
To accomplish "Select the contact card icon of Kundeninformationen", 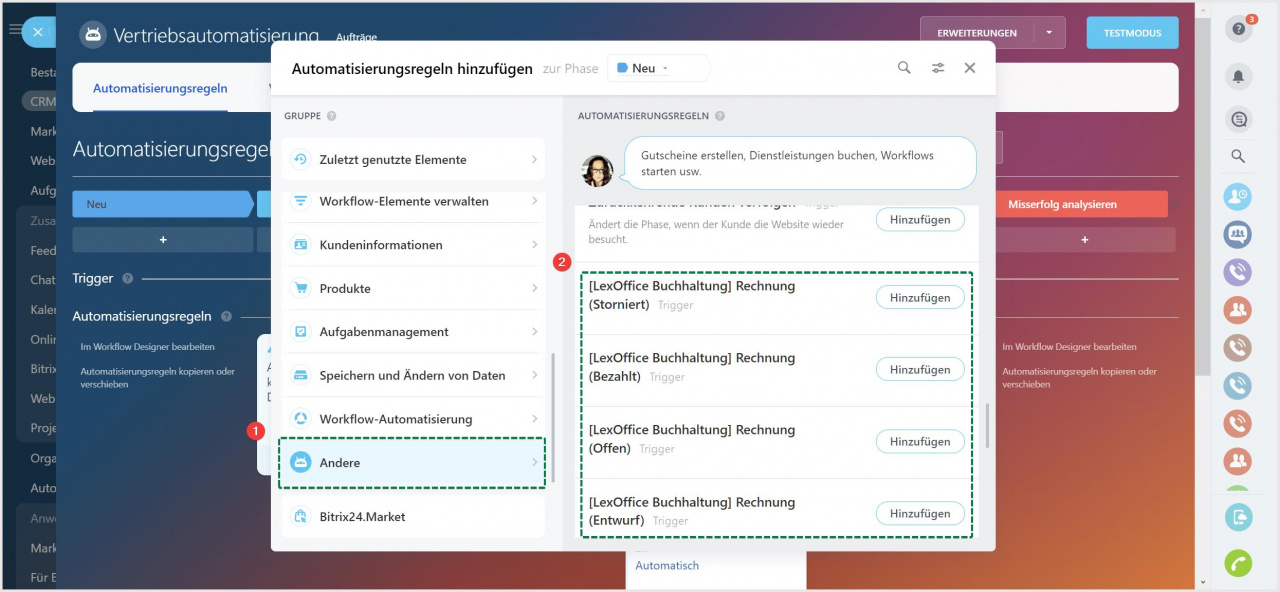I will (x=301, y=244).
